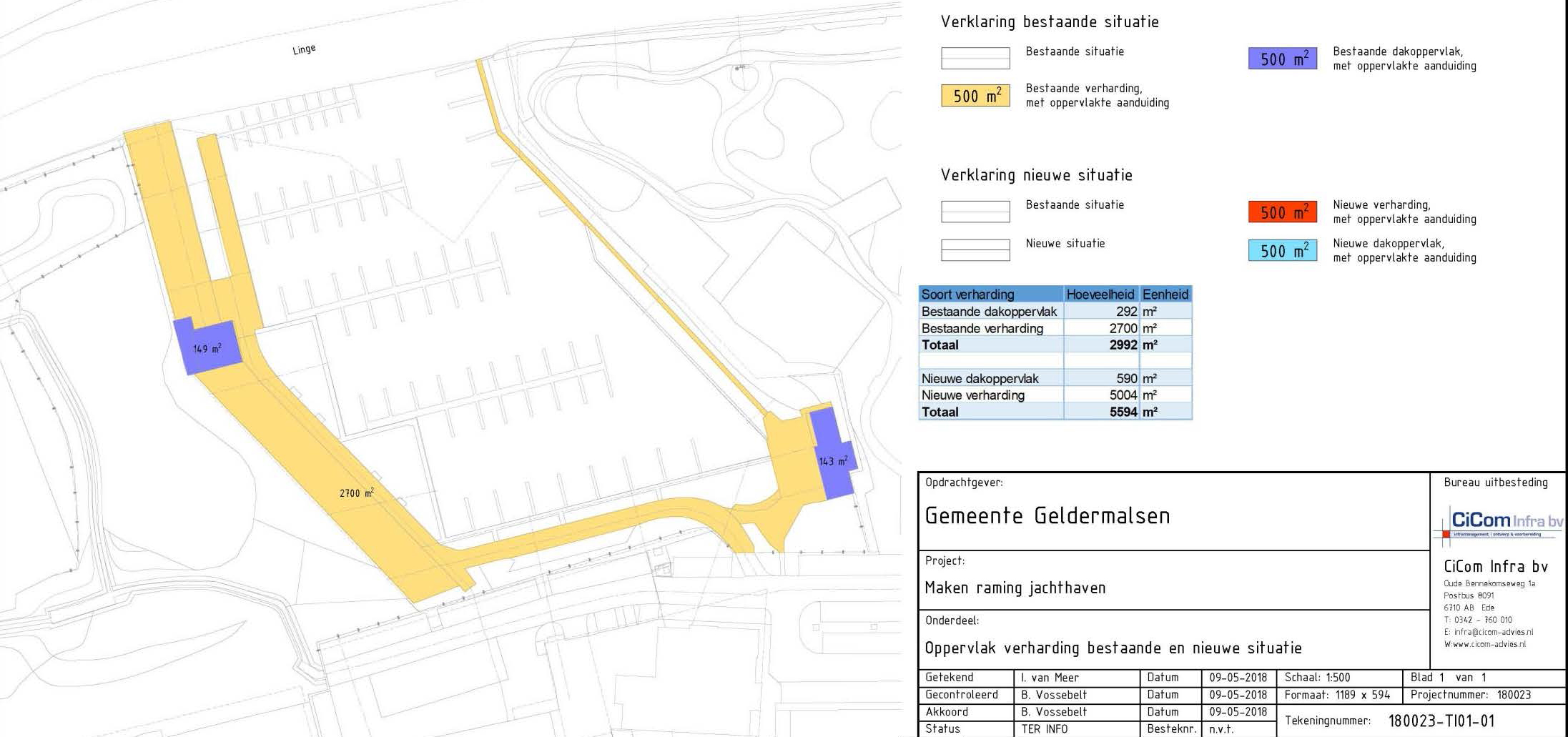
Task: Select the red 'Nieuwe verharding' legend swatch
Action: coord(1282,212)
